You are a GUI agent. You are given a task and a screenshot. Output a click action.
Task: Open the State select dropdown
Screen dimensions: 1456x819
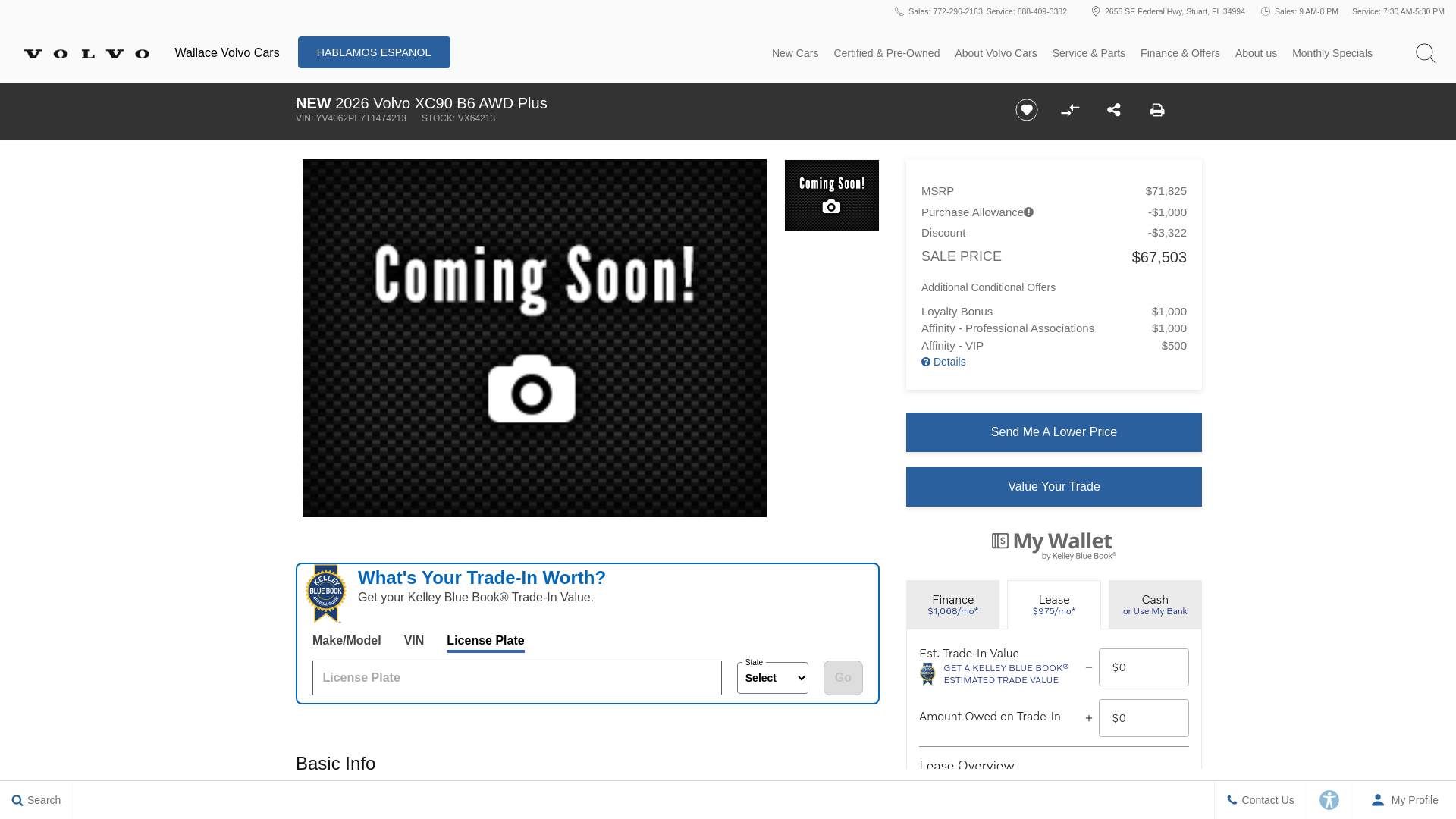coord(772,678)
